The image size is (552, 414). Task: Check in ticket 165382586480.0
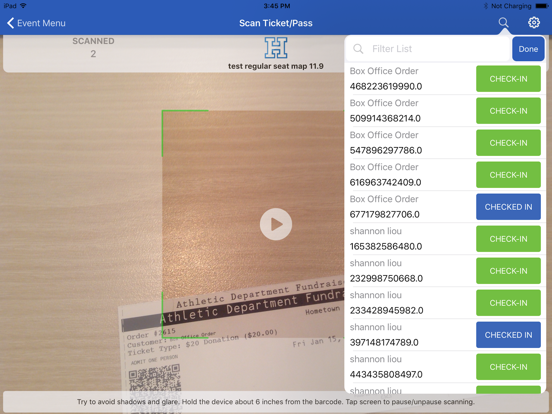[x=508, y=239]
